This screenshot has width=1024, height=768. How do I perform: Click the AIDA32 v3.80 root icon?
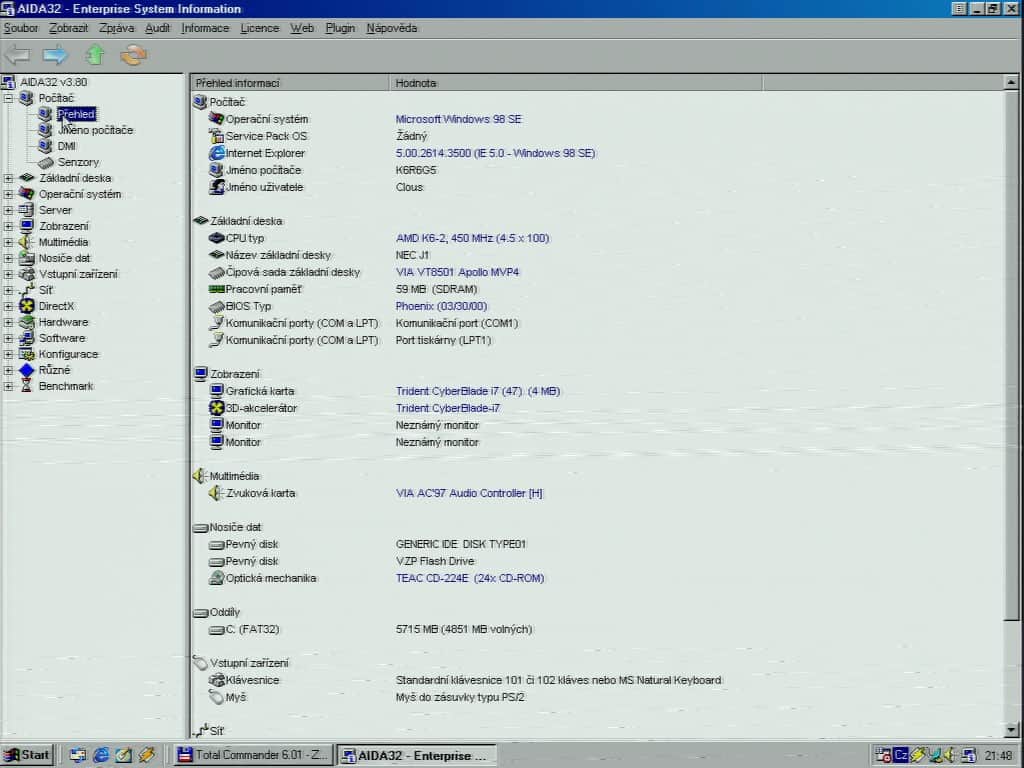[x=8, y=82]
